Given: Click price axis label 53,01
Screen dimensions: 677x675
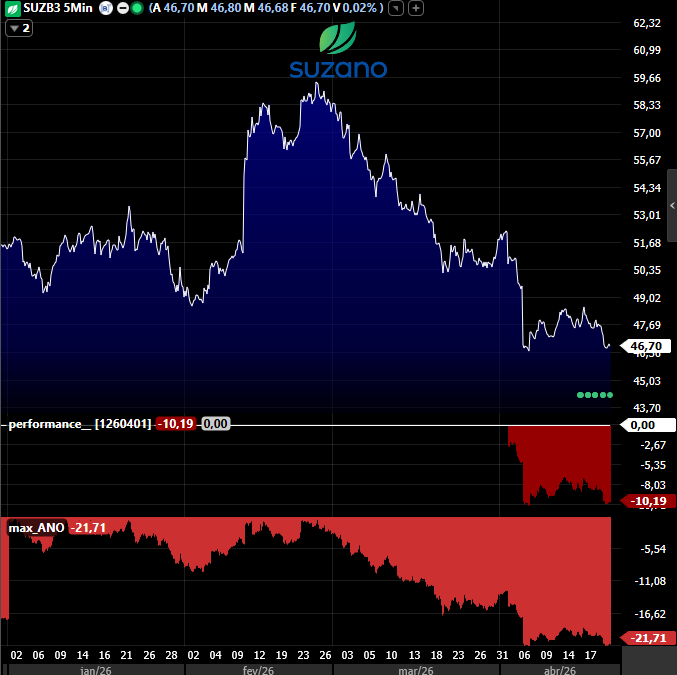Looking at the screenshot, I should click(x=647, y=215).
